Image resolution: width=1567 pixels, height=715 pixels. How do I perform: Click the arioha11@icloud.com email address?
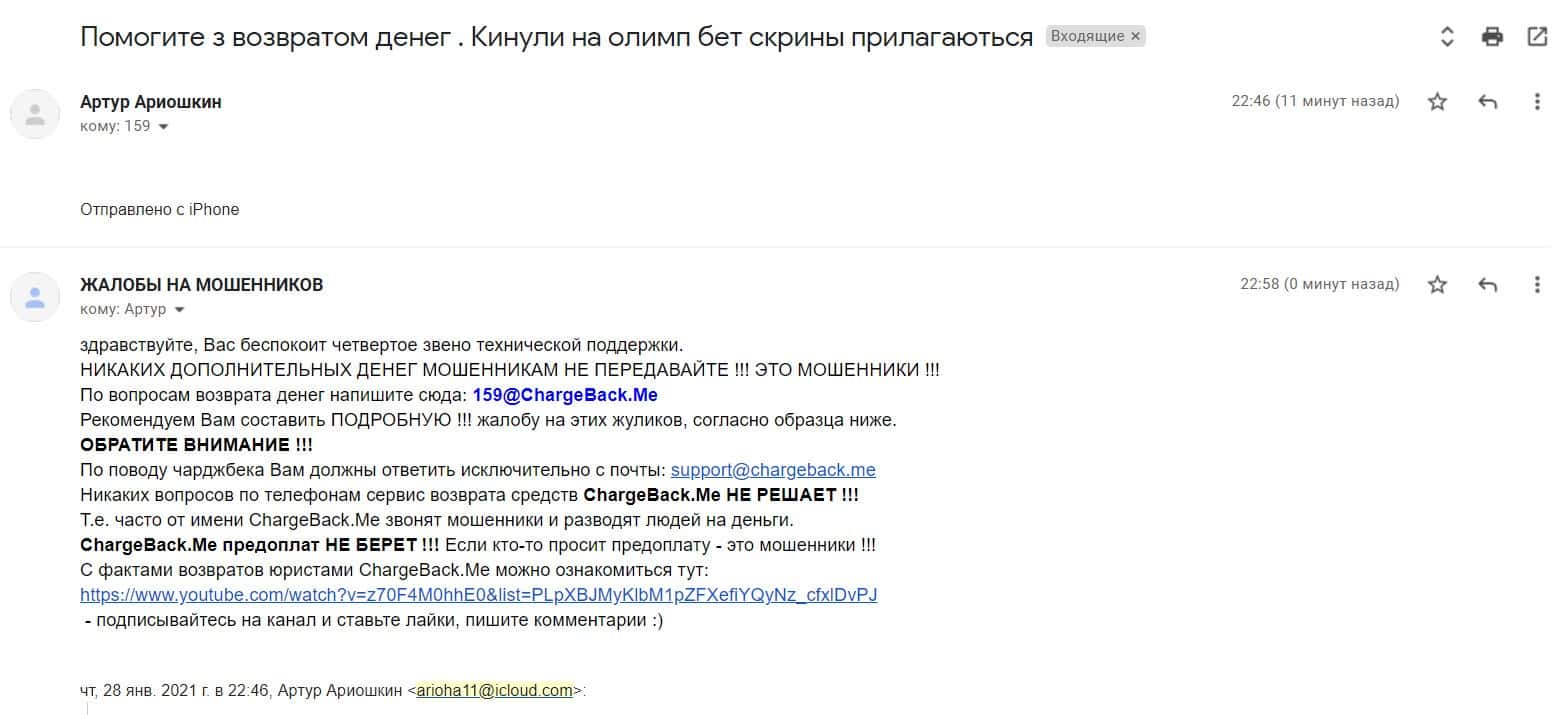tap(495, 690)
